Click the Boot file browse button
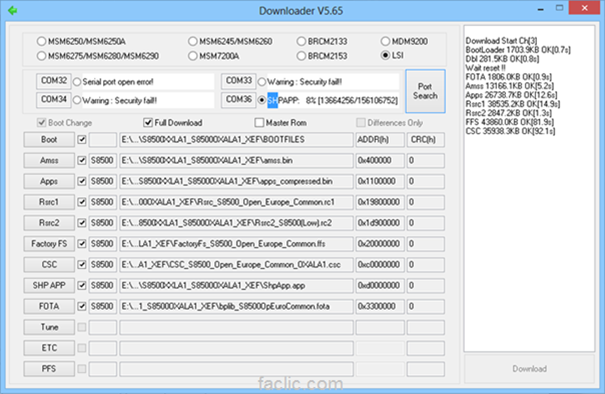This screenshot has width=605, height=394. pos(49,140)
